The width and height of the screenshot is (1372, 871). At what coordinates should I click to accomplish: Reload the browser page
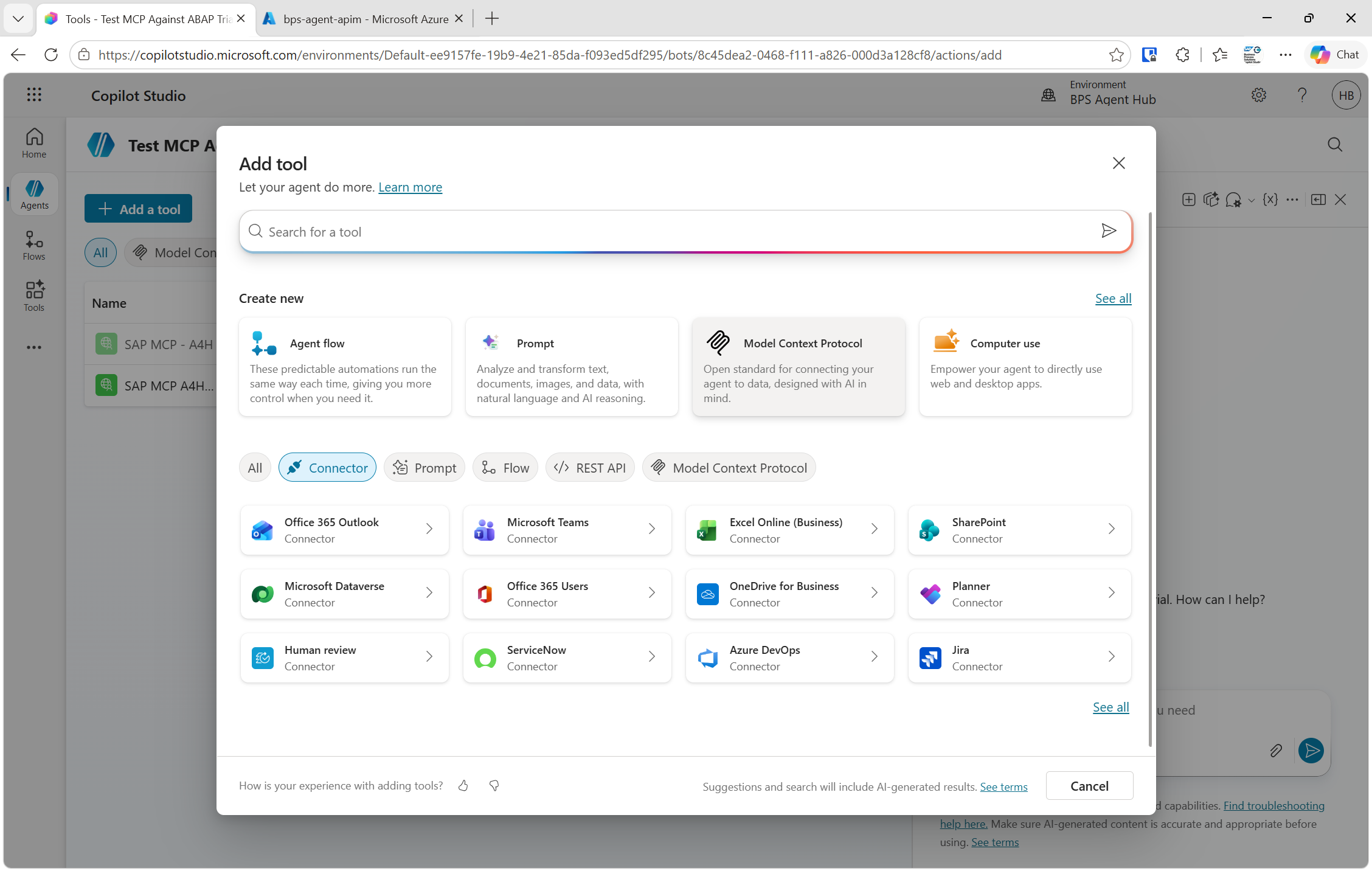[x=51, y=55]
